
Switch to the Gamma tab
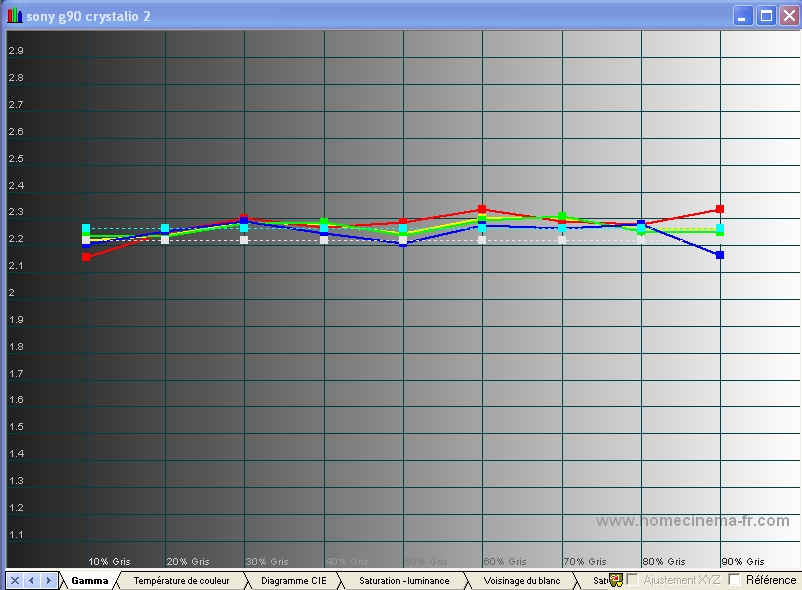[x=90, y=581]
